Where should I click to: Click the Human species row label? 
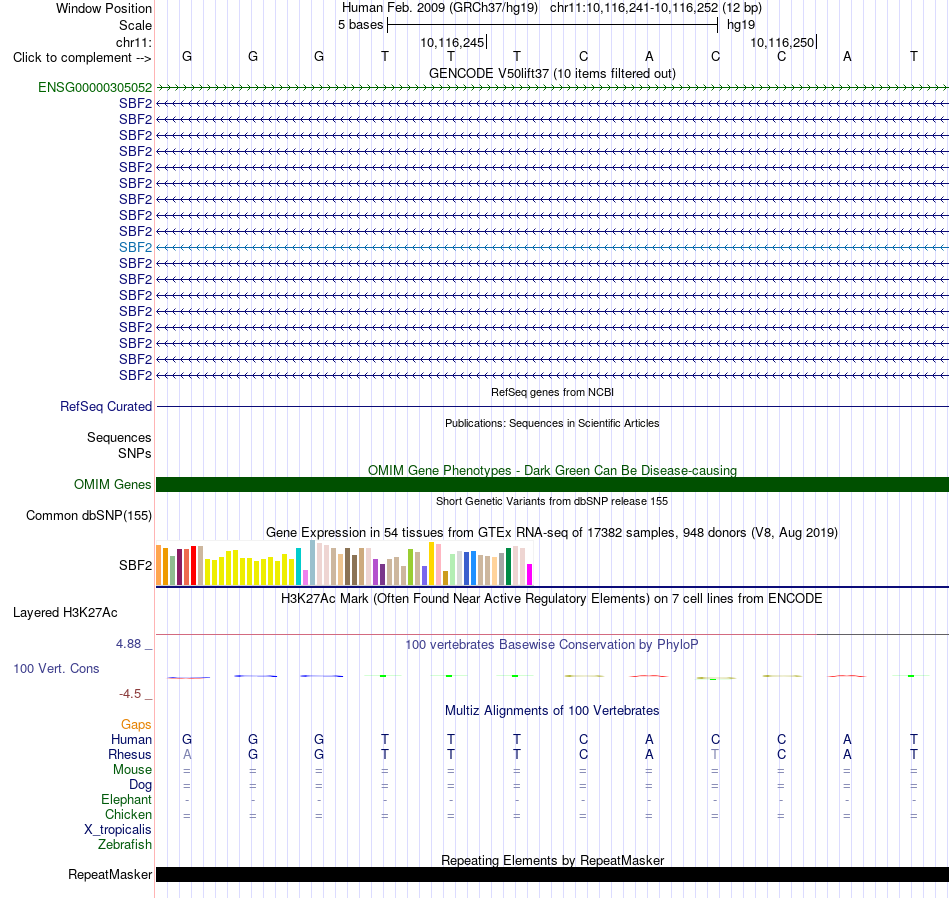(x=131, y=739)
